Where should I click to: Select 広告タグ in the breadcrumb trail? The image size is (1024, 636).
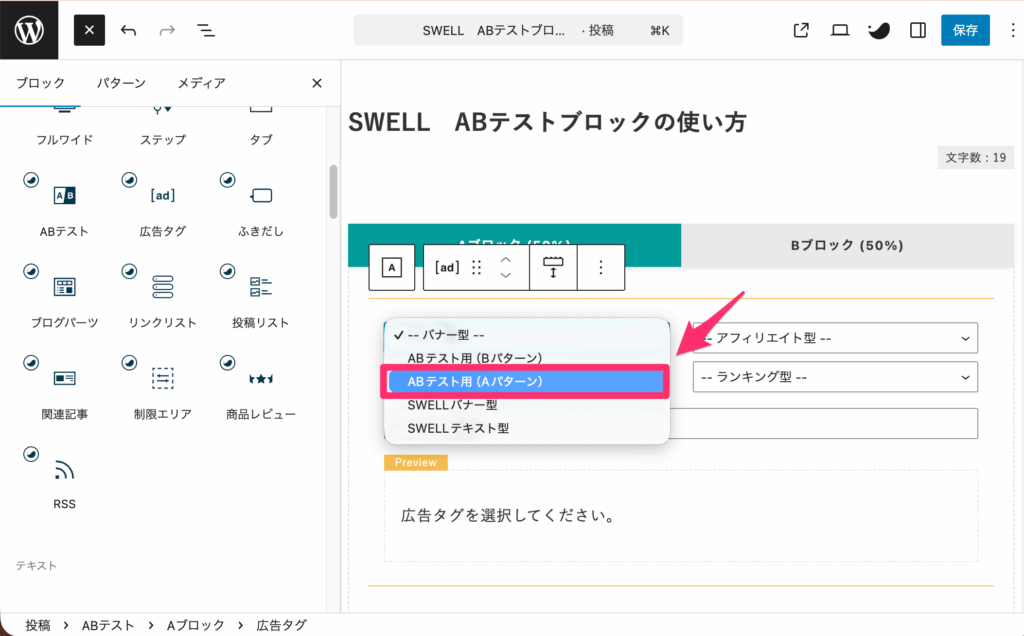pos(280,623)
